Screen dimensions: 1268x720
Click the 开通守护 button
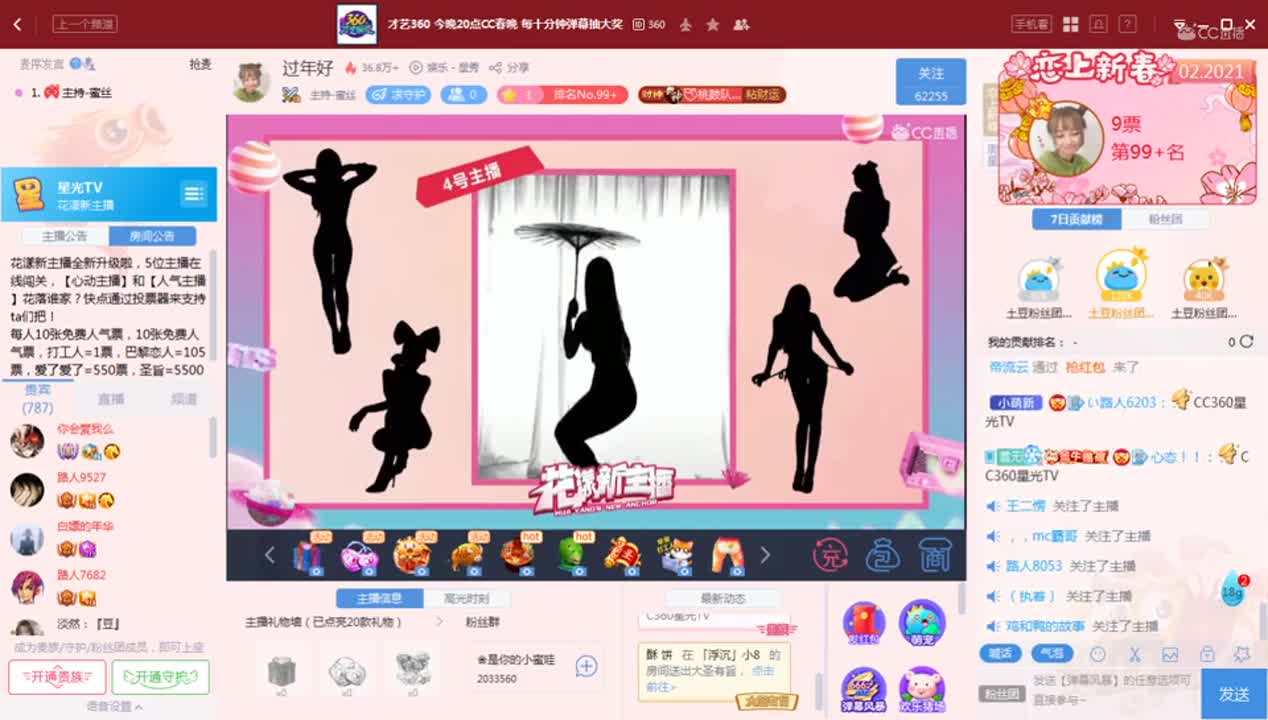(x=161, y=677)
